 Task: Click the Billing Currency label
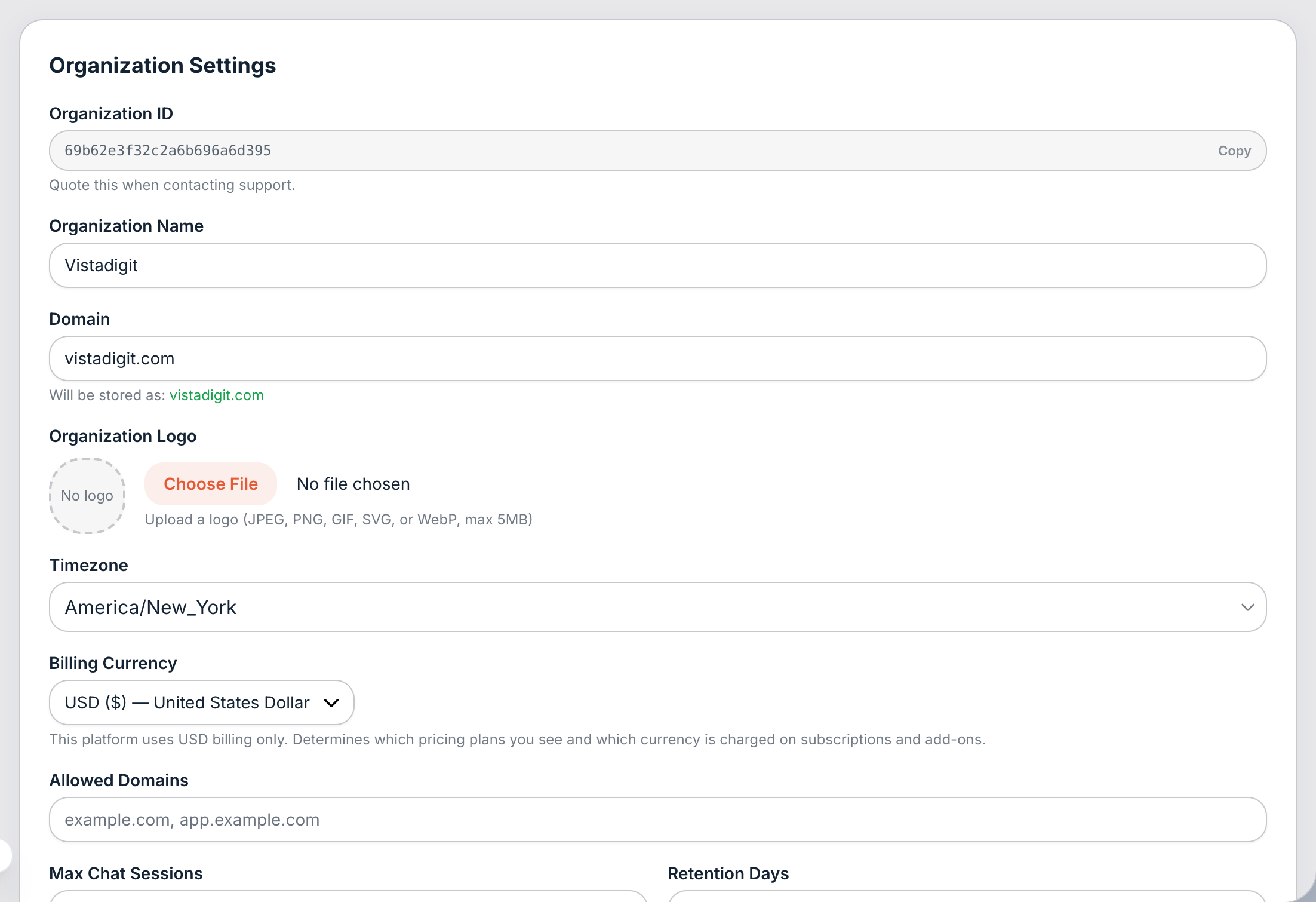click(113, 663)
